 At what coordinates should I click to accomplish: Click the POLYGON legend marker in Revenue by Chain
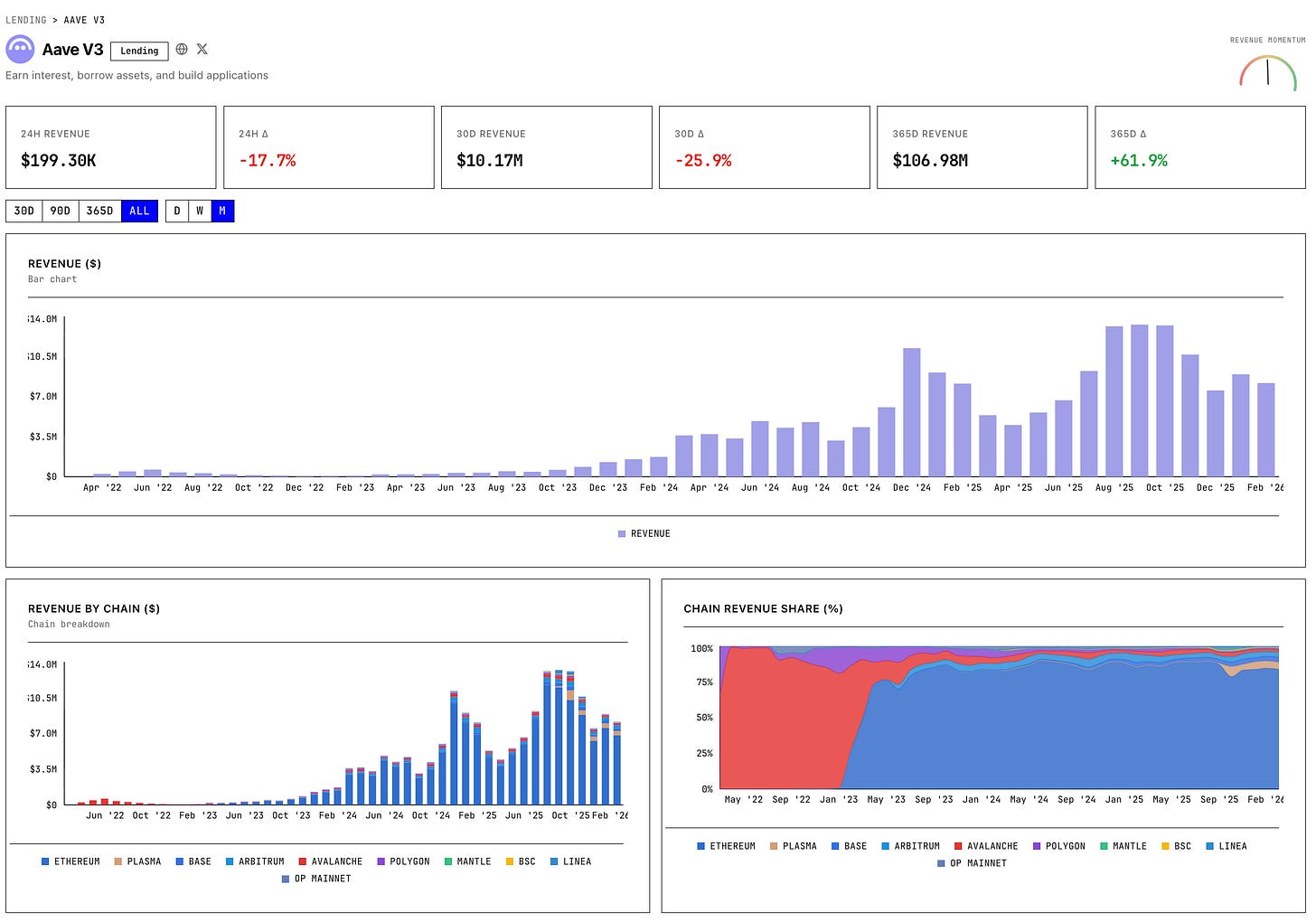pos(381,862)
